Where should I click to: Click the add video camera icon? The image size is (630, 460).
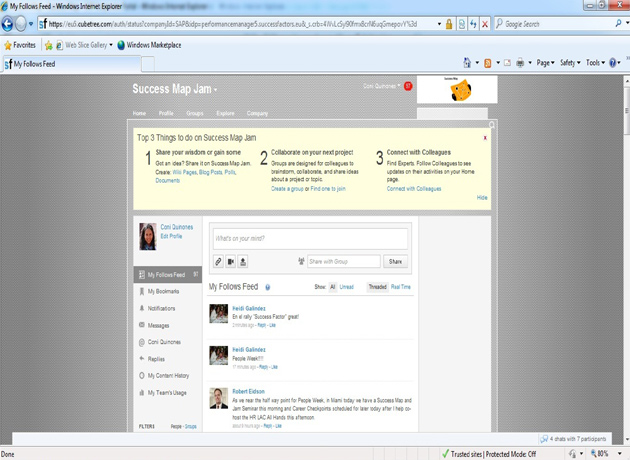click(x=231, y=262)
